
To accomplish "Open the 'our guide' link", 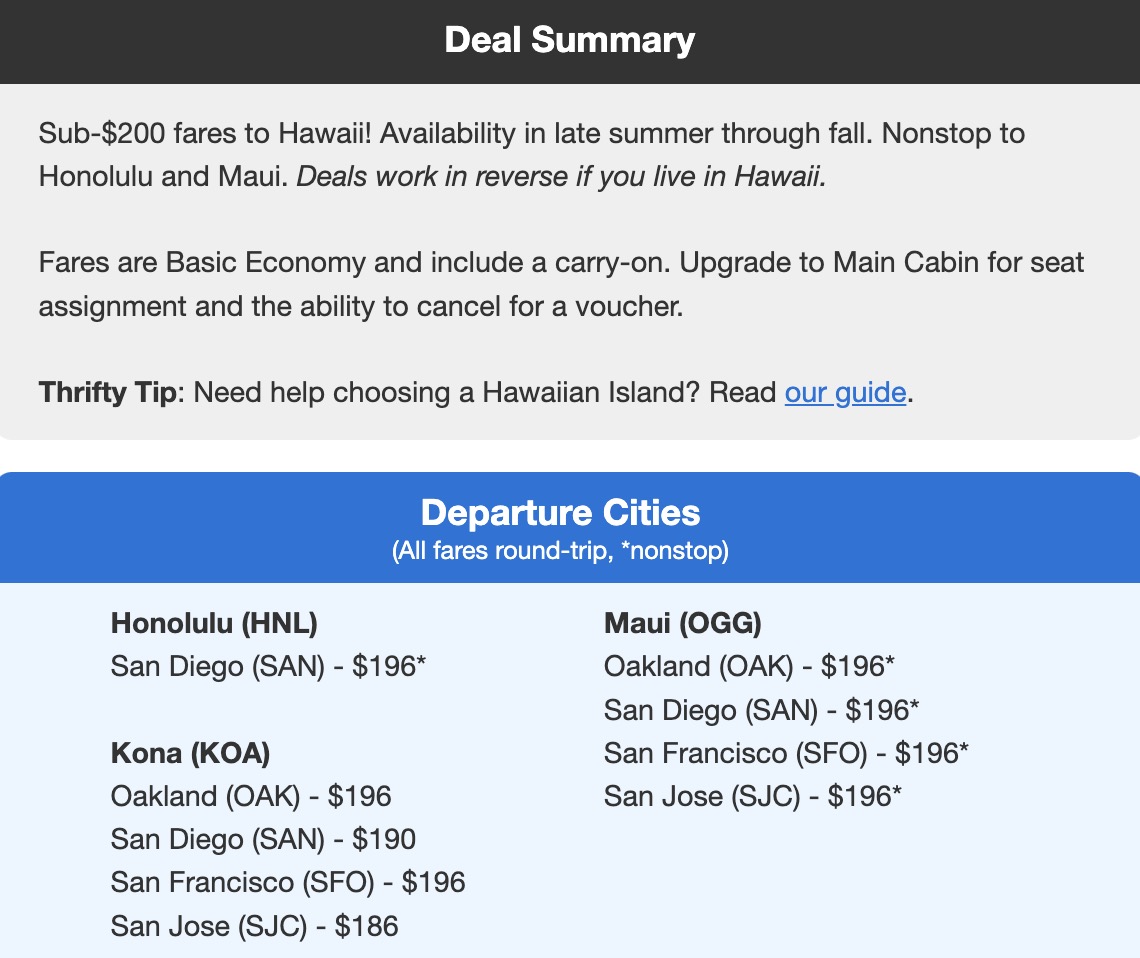I will (845, 392).
